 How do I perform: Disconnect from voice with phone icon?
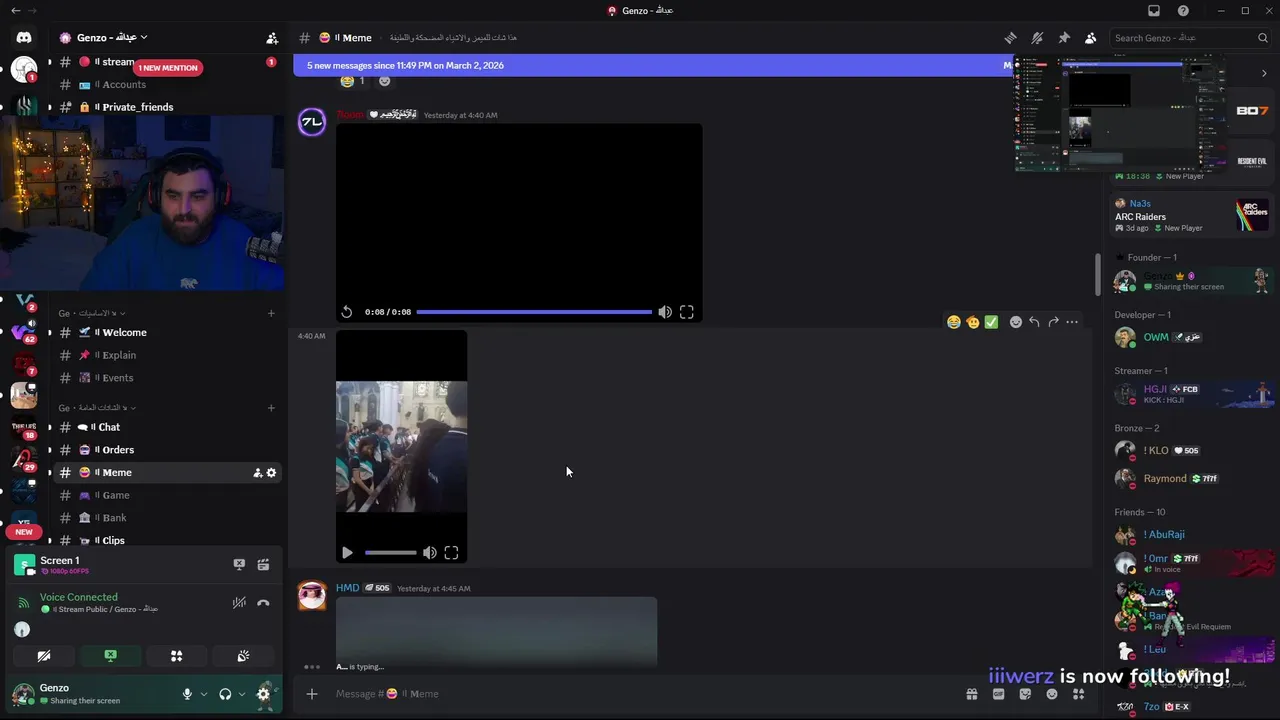[263, 602]
